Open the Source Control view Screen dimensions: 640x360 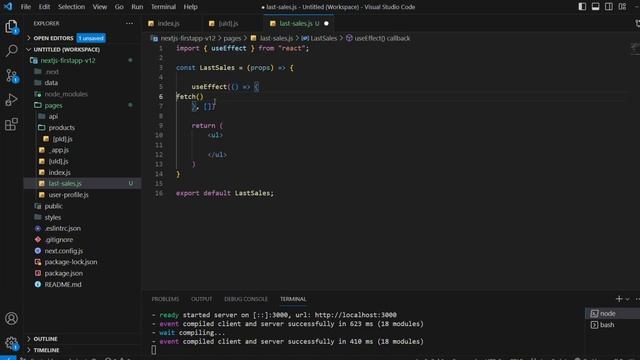[11, 76]
